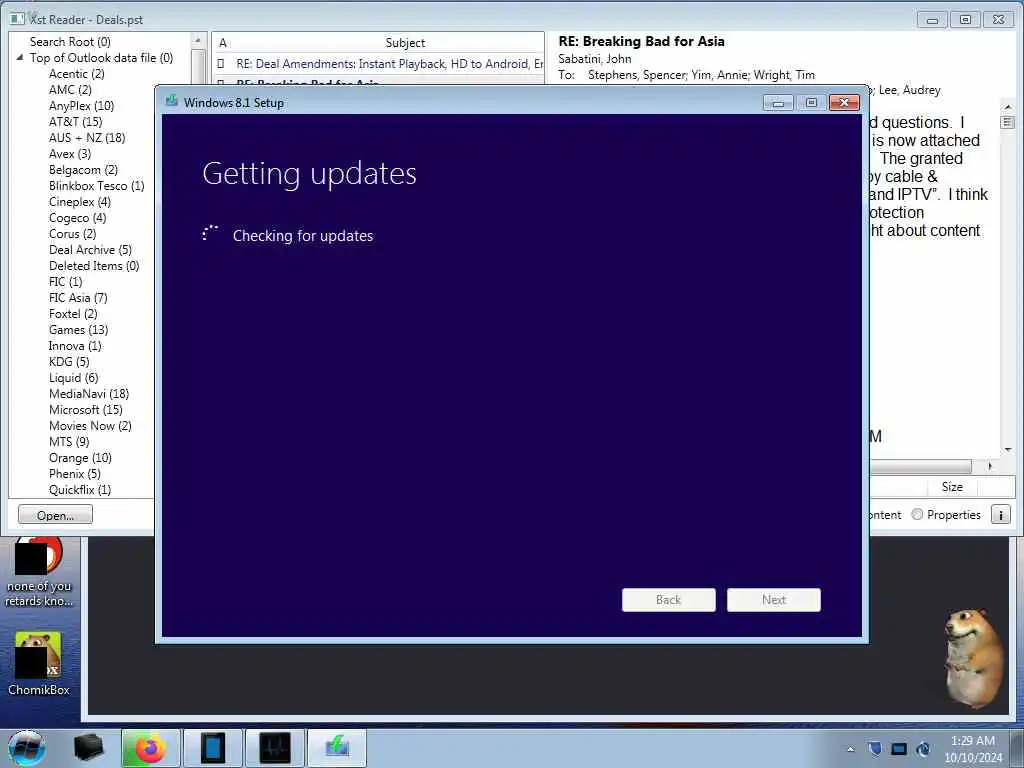Maximize the Windows 8.1 Setup window

811,103
